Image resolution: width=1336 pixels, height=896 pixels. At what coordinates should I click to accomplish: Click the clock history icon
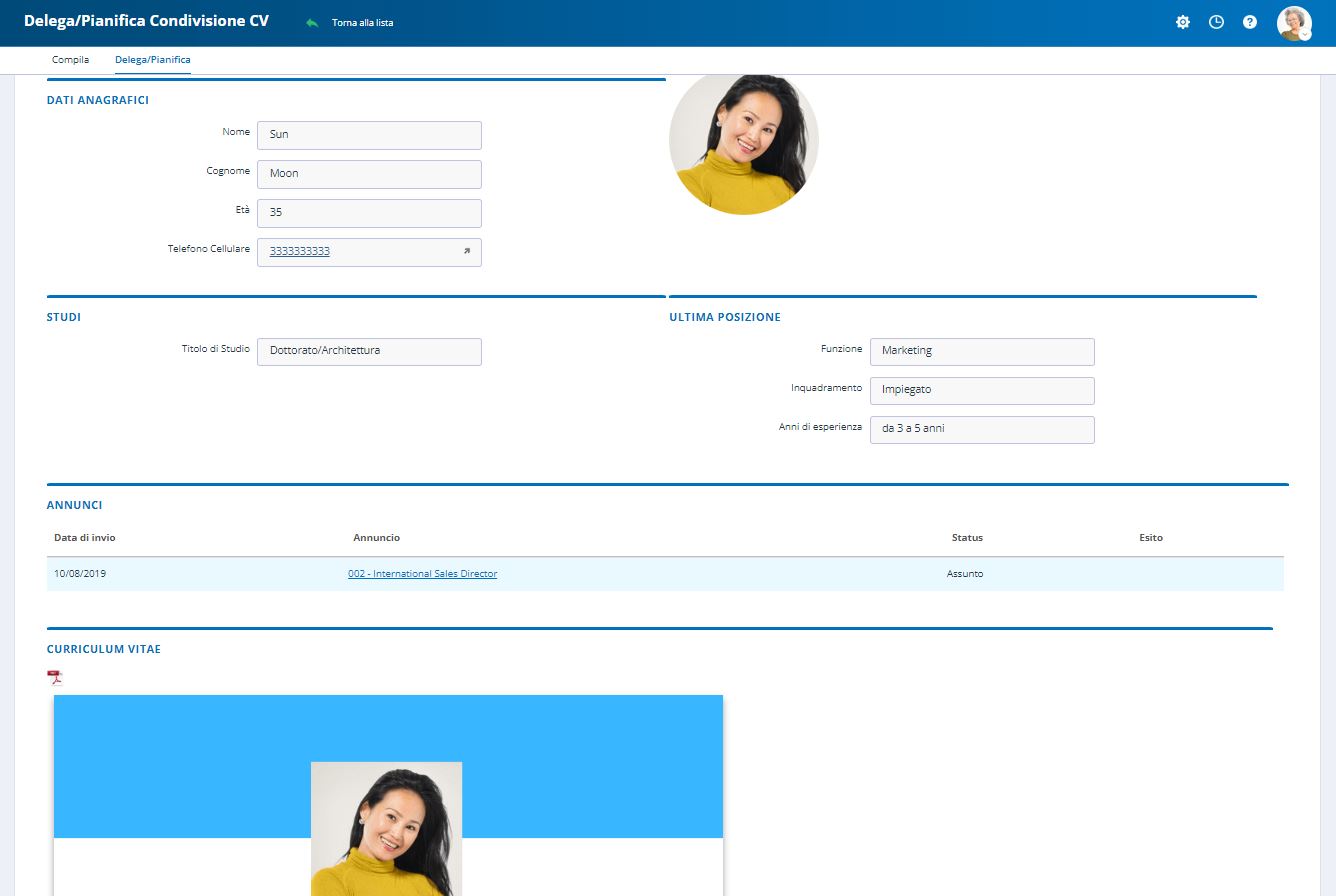(1216, 22)
